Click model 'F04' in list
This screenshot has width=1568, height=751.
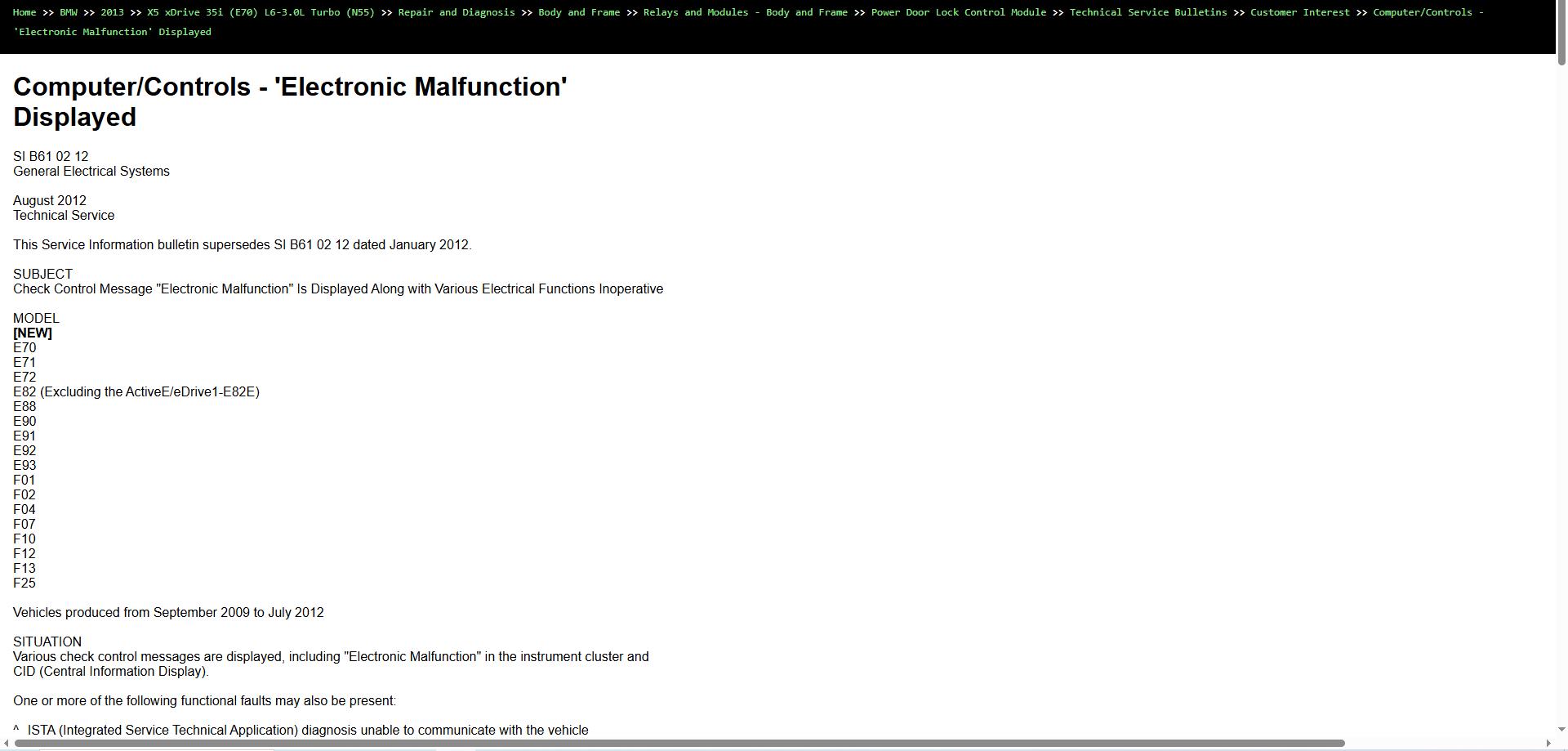(x=24, y=509)
